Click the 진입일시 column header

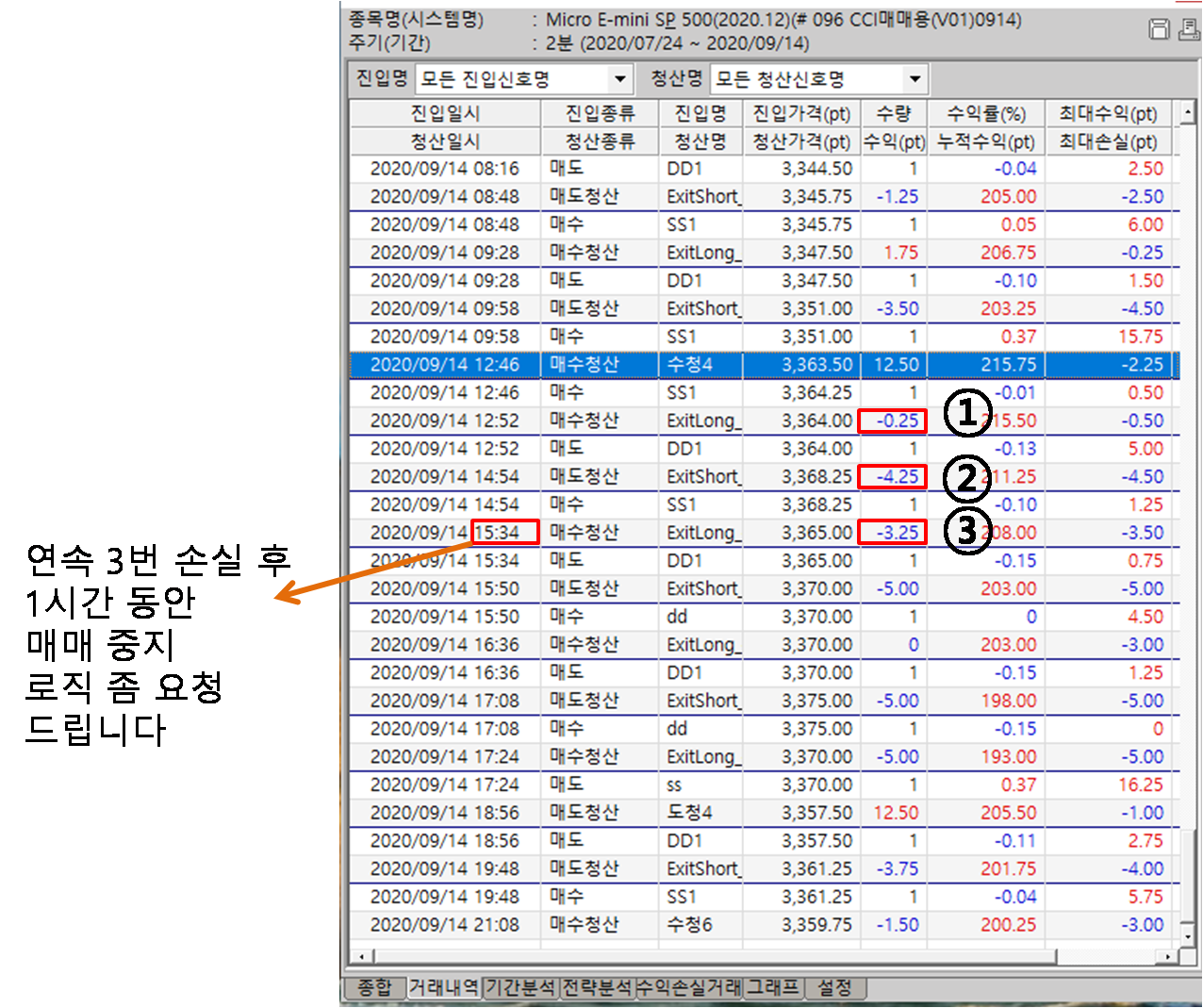(x=445, y=114)
